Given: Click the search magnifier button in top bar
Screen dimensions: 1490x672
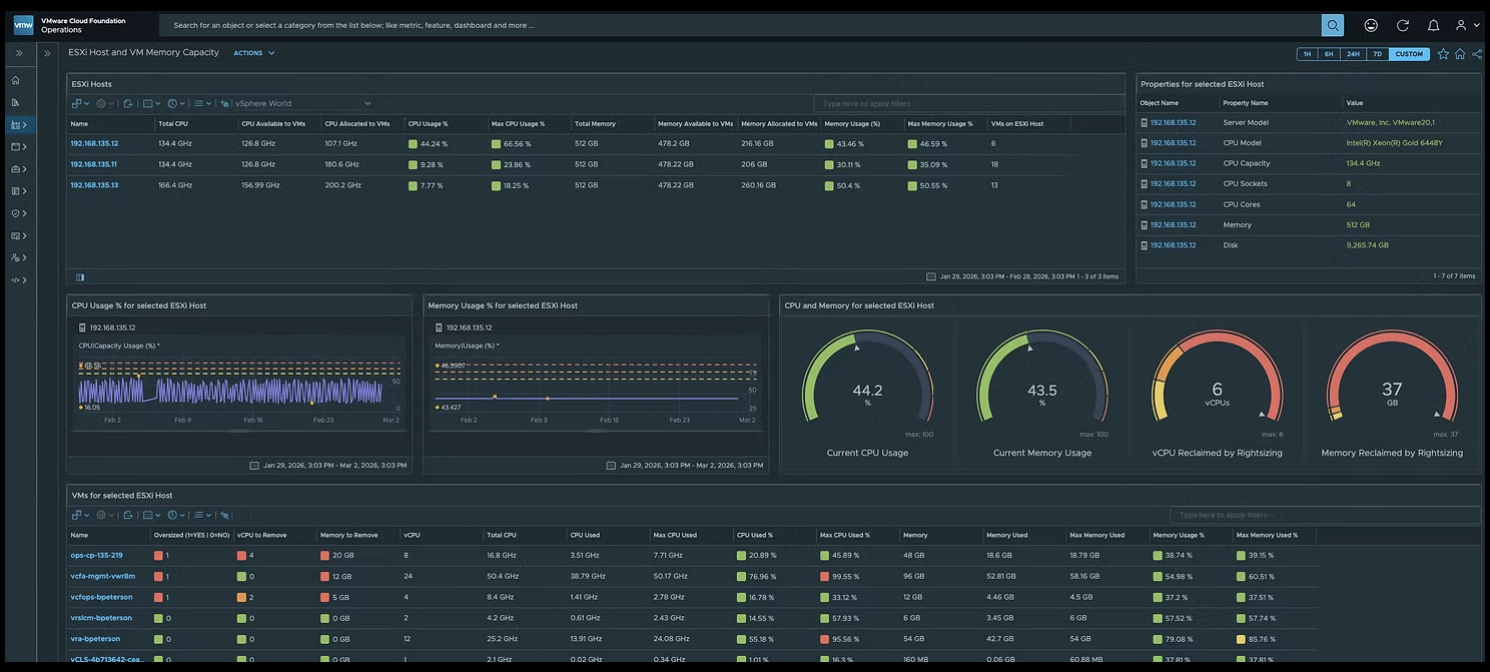Looking at the screenshot, I should (x=1332, y=25).
